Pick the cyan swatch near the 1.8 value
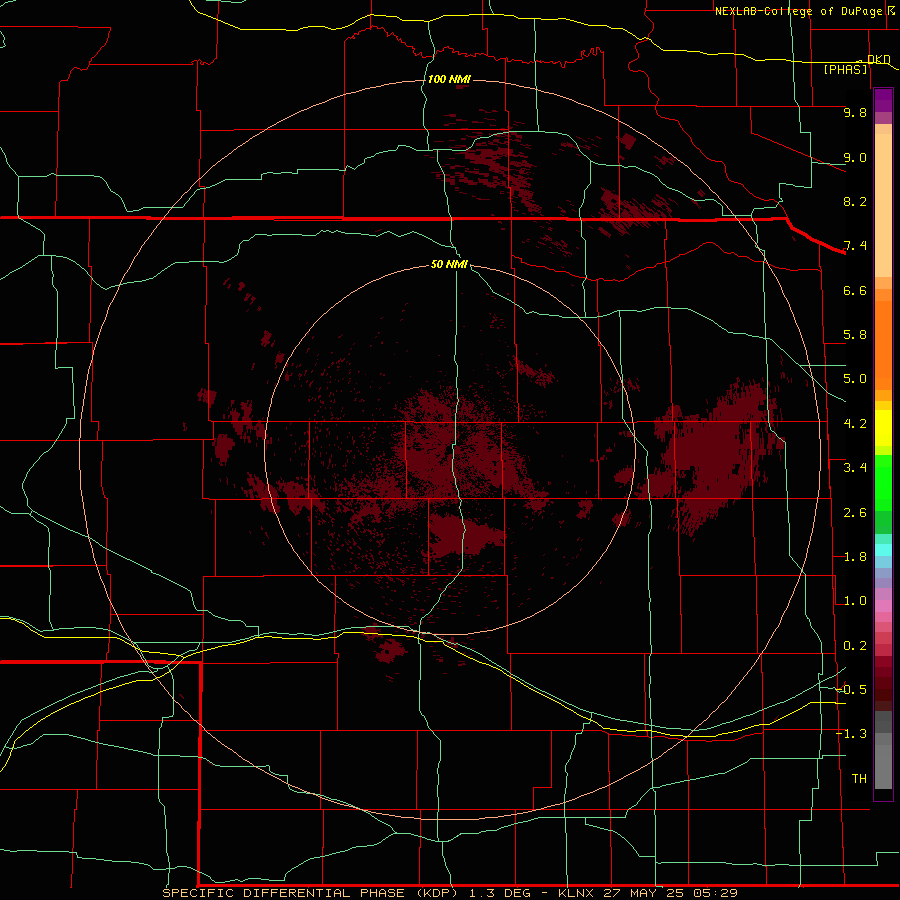 [x=883, y=550]
